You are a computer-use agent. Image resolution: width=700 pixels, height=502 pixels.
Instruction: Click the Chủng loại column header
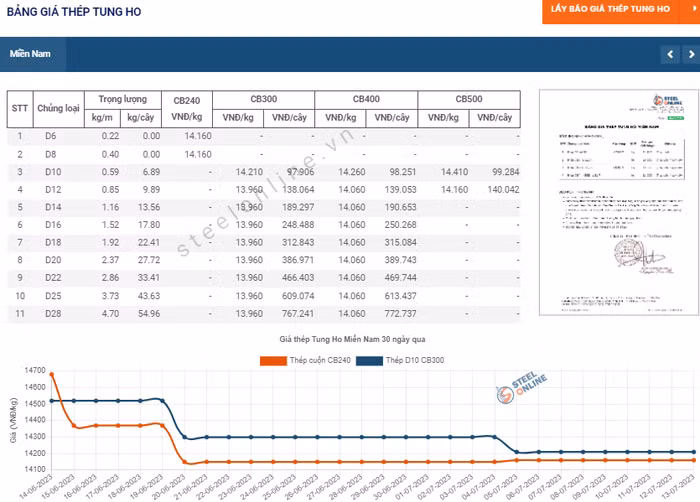tap(58, 108)
